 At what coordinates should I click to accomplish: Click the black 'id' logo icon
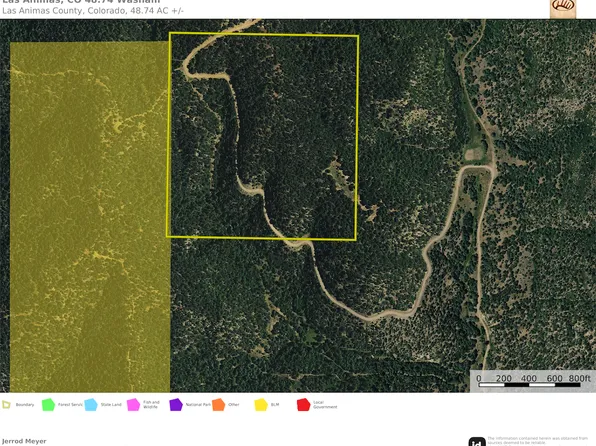[477, 441]
